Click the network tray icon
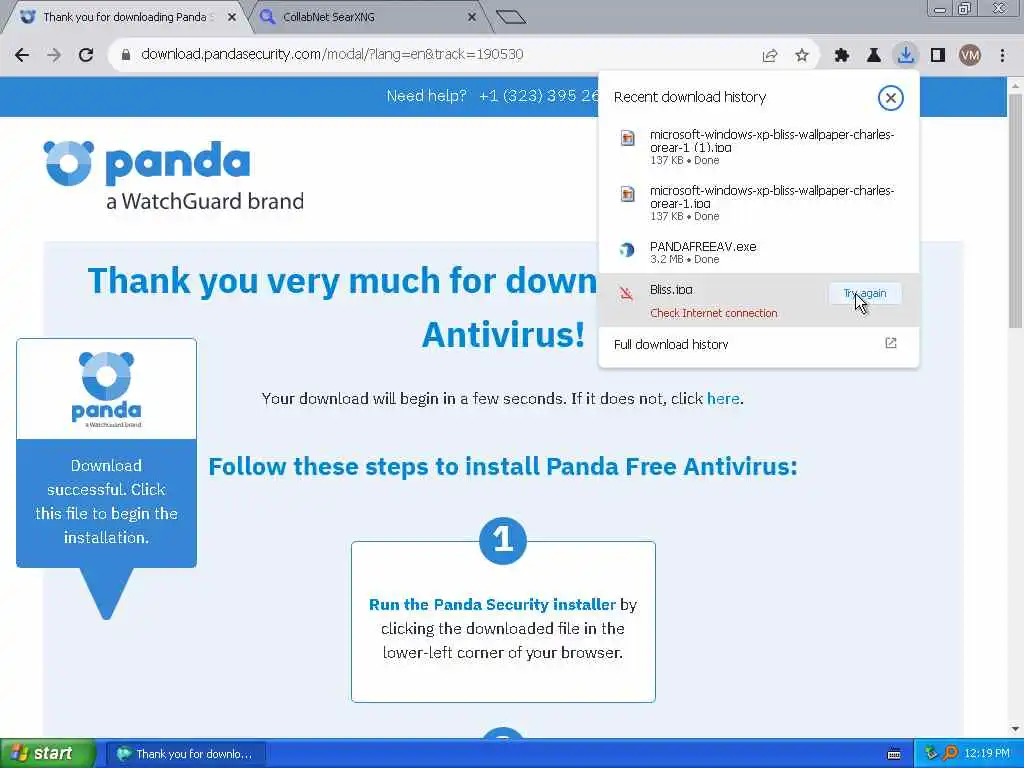 coord(931,754)
